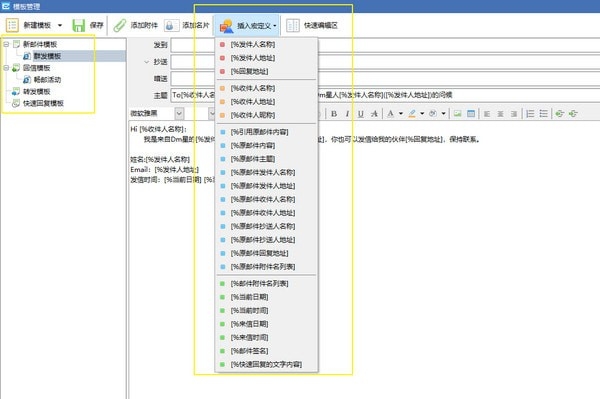This screenshot has height=399, width=600.
Task: Select the 畅邮活动 template
Action: click(x=47, y=80)
